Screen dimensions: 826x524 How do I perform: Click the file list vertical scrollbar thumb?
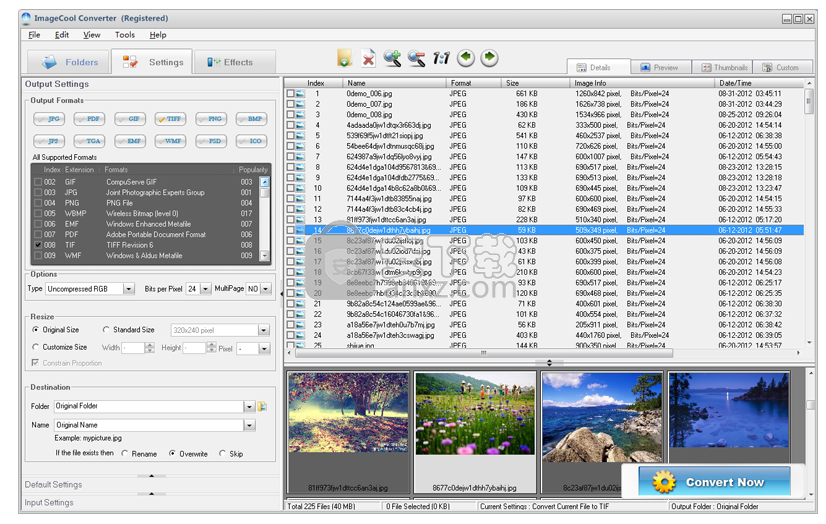coord(809,101)
